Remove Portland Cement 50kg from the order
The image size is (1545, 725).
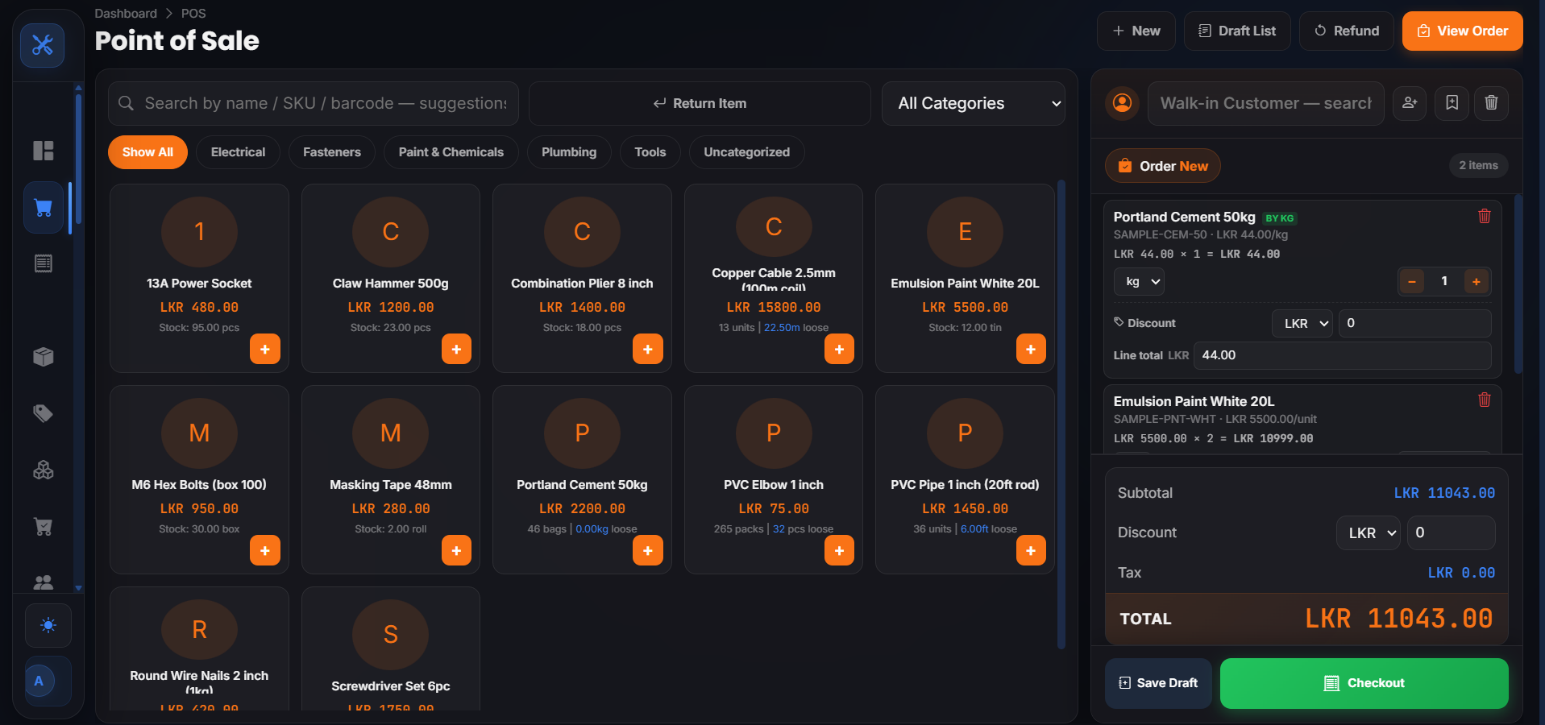click(x=1484, y=216)
